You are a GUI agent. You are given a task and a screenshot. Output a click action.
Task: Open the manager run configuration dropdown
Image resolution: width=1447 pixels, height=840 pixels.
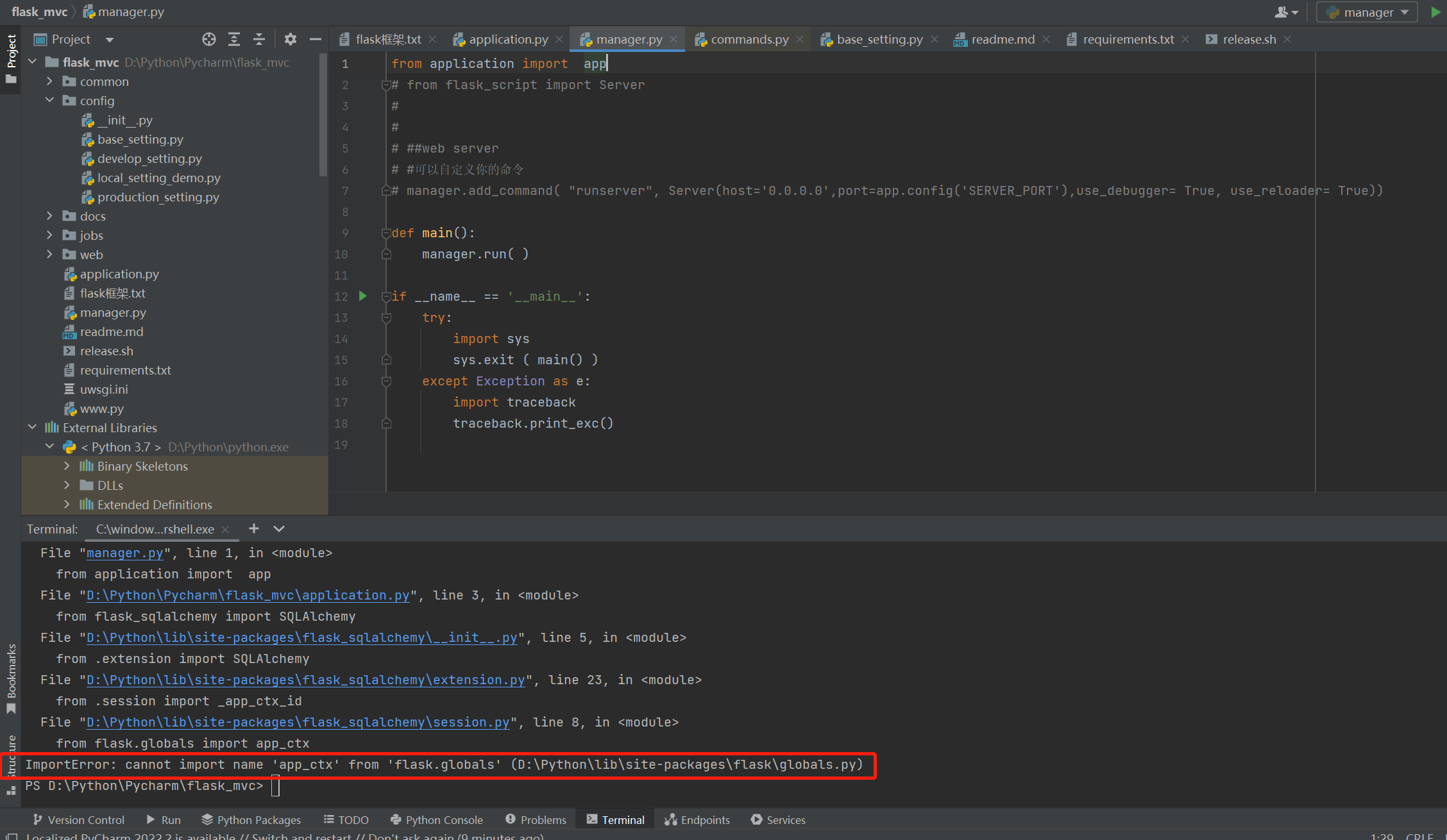pos(1367,12)
